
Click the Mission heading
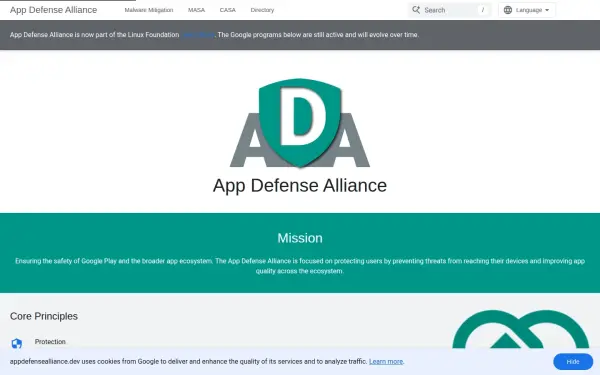[x=300, y=238]
